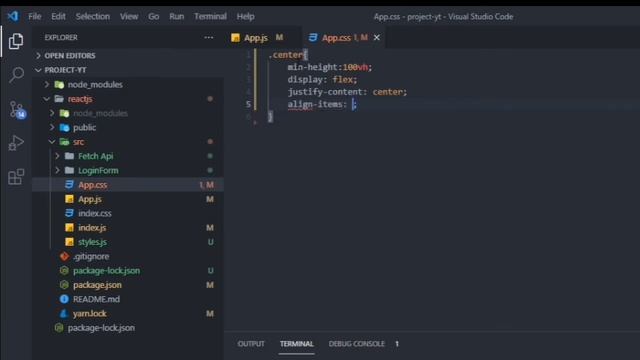Image resolution: width=640 pixels, height=360 pixels.
Task: Click the JS icon on App.js tab
Action: pos(236,38)
